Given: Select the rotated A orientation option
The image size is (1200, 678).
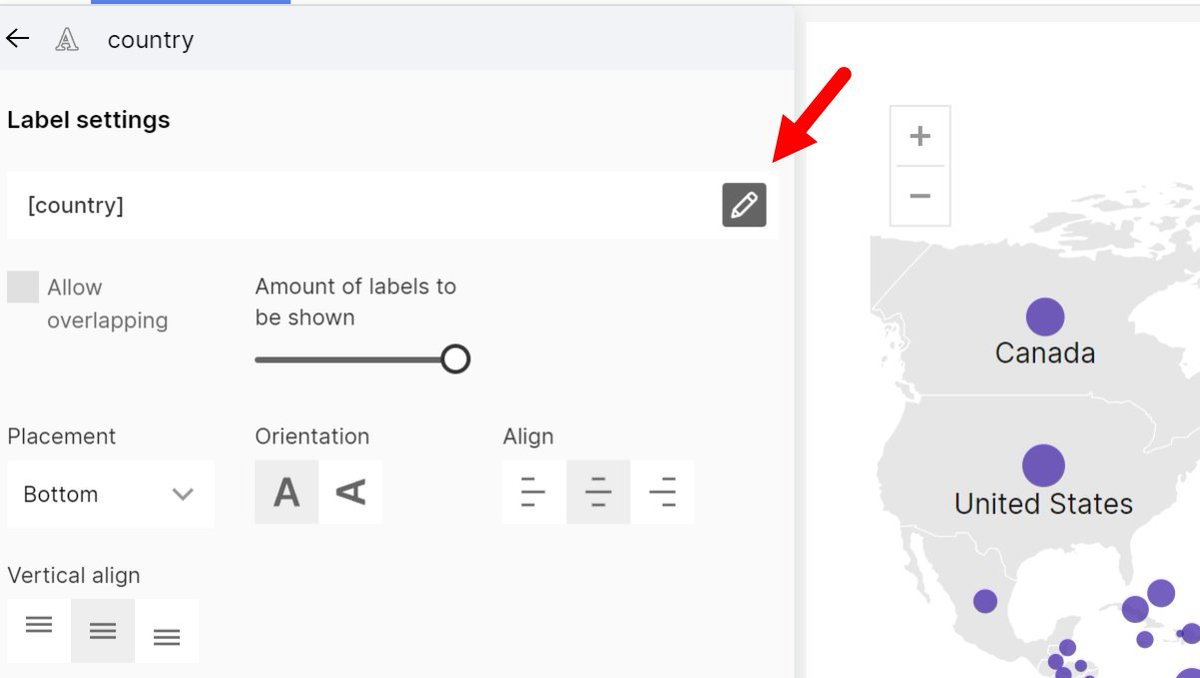Looking at the screenshot, I should tap(351, 492).
